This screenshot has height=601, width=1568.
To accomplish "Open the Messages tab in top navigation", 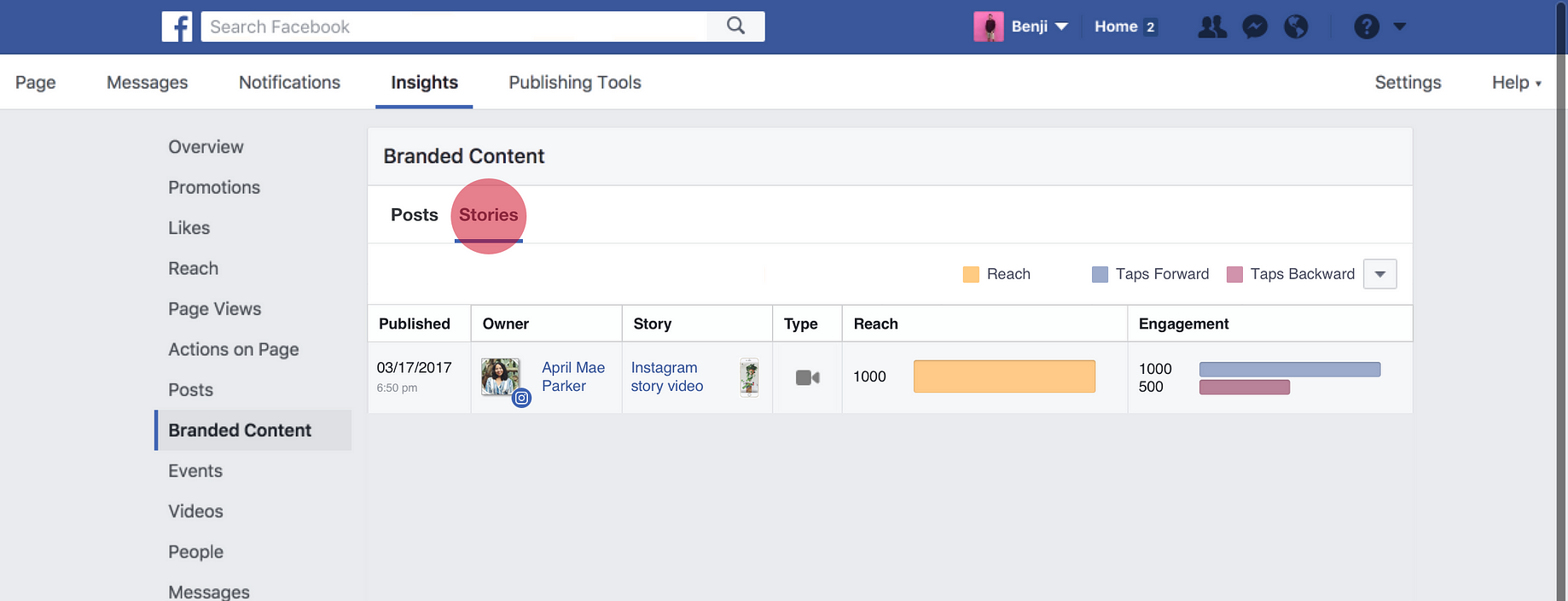I will [147, 83].
